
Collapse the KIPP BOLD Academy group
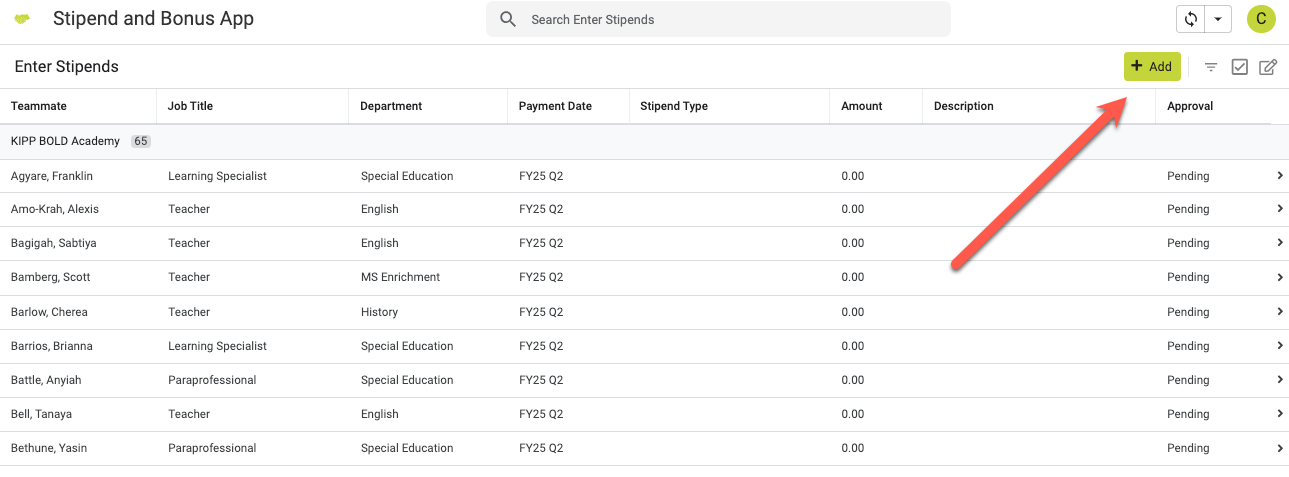(x=65, y=141)
